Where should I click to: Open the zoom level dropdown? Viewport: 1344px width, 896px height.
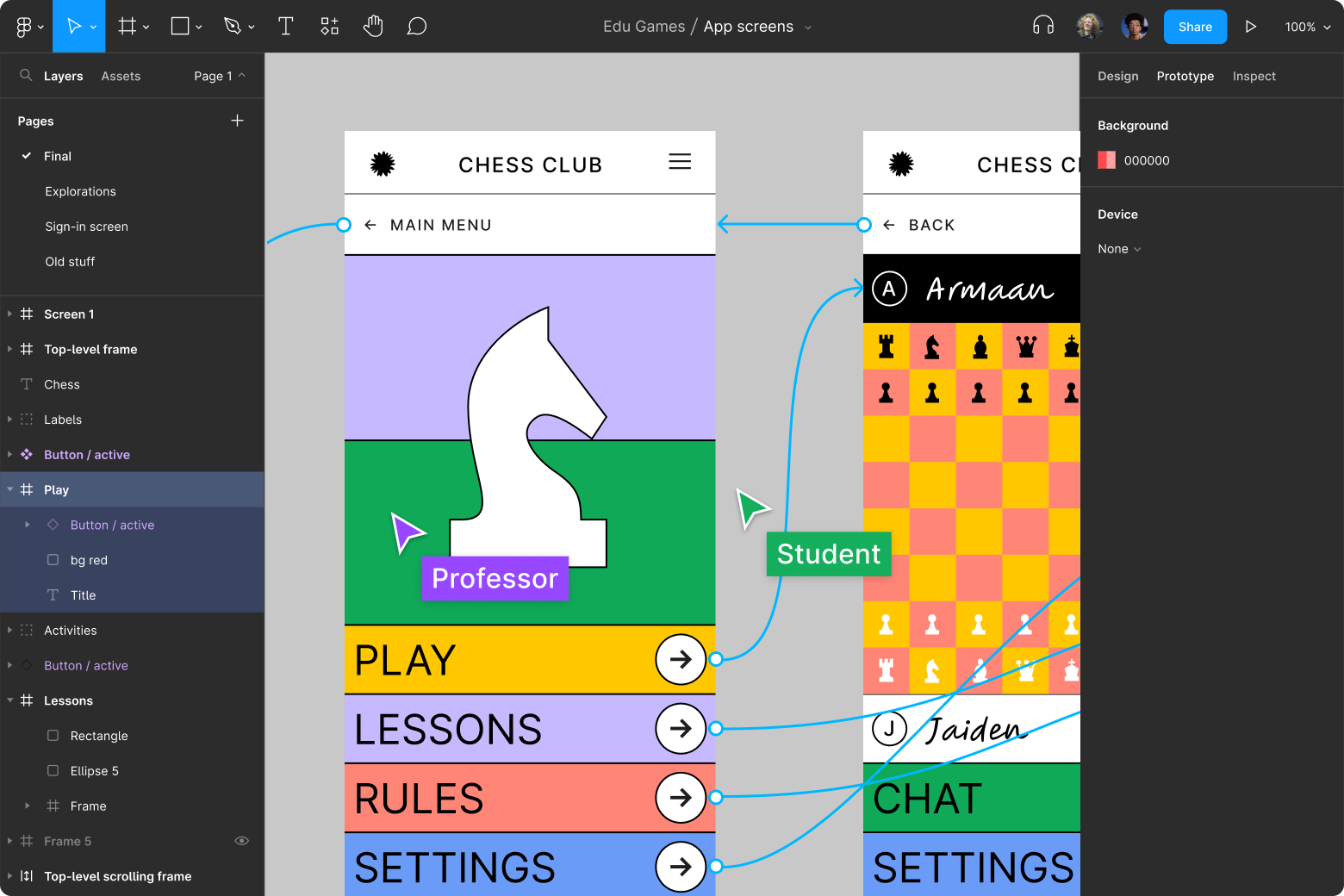[x=1306, y=27]
